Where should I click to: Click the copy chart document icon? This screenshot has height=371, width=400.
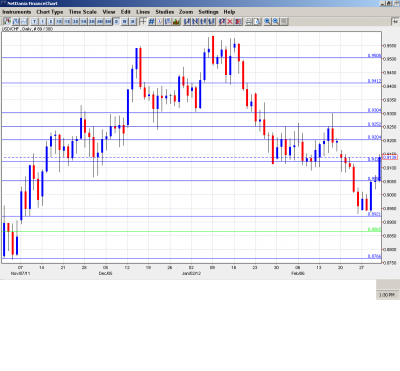pos(257,22)
